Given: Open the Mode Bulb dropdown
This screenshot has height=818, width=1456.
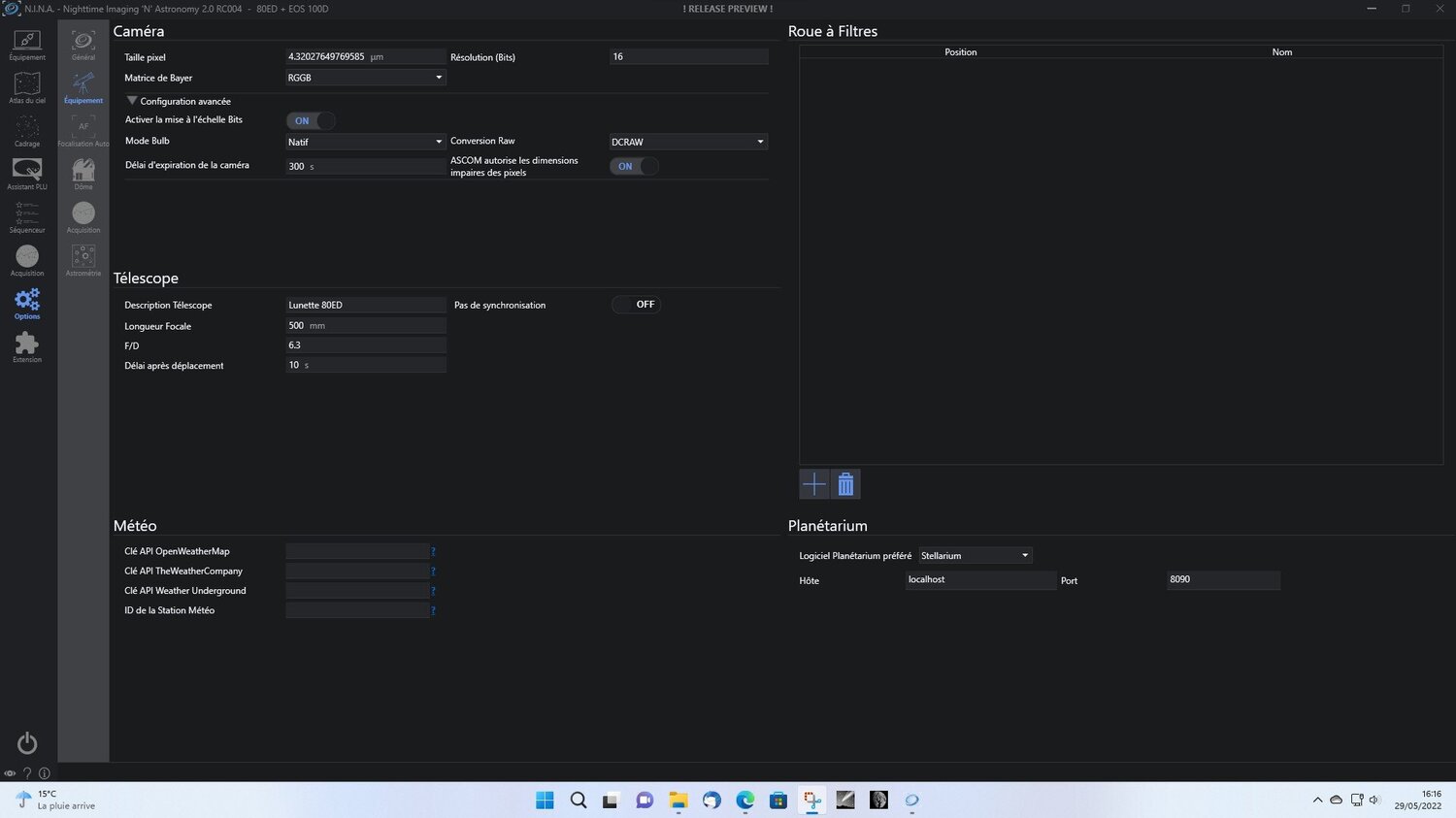Looking at the screenshot, I should tap(366, 142).
